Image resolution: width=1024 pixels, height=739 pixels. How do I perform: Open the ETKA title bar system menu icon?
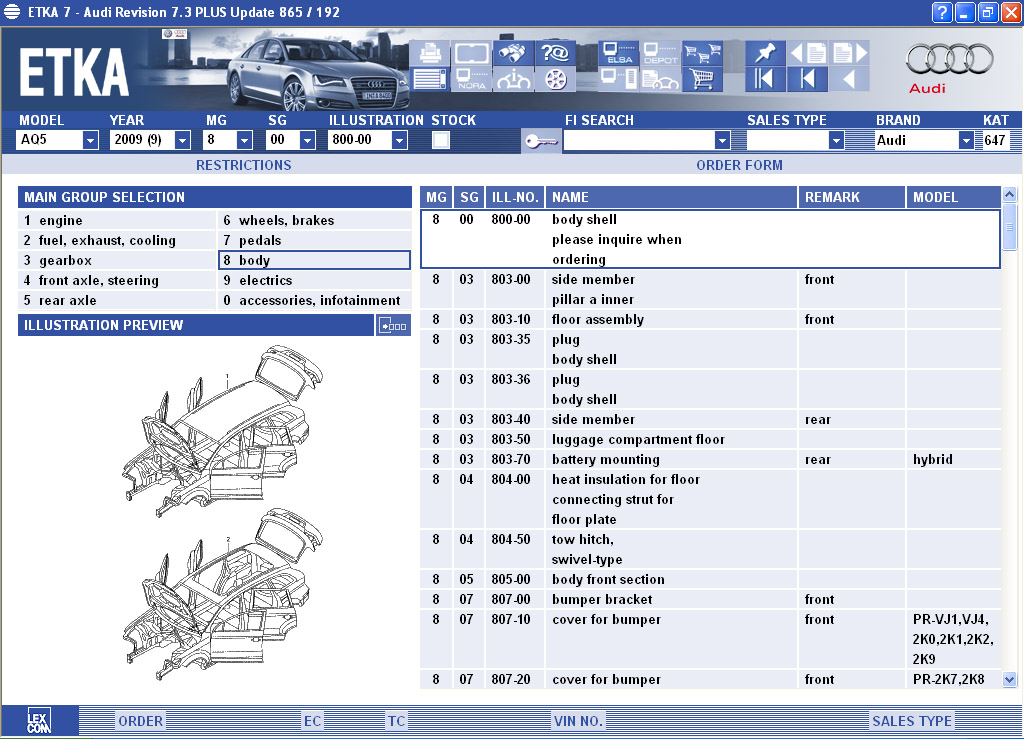12,12
